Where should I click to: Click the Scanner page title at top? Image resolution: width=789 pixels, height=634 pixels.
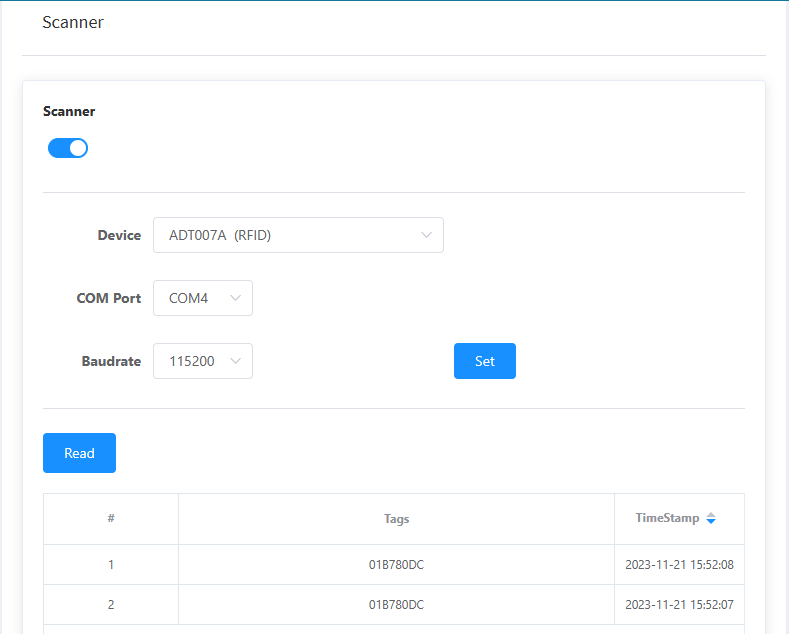pos(73,22)
